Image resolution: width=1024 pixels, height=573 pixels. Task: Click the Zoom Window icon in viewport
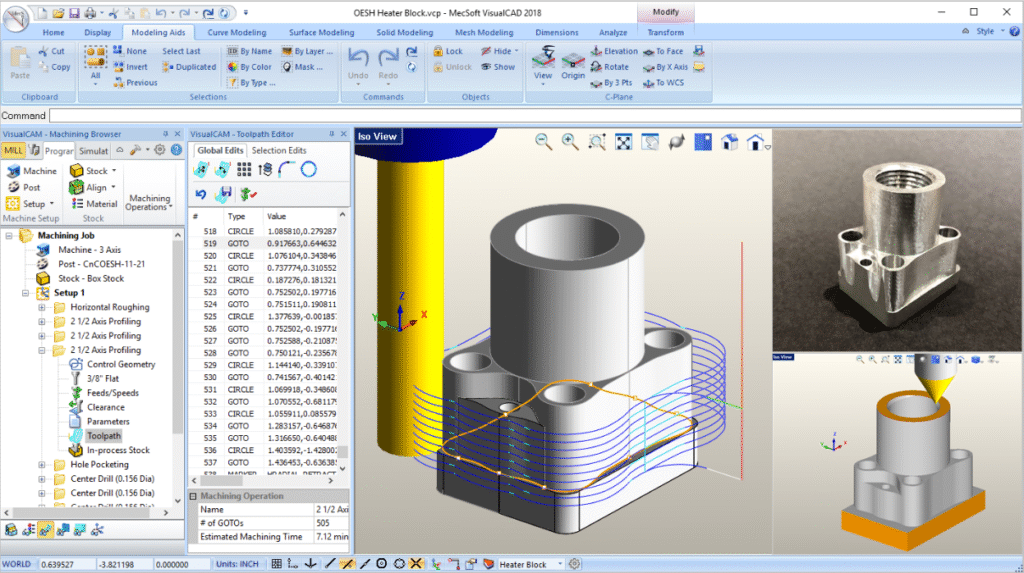click(x=597, y=142)
